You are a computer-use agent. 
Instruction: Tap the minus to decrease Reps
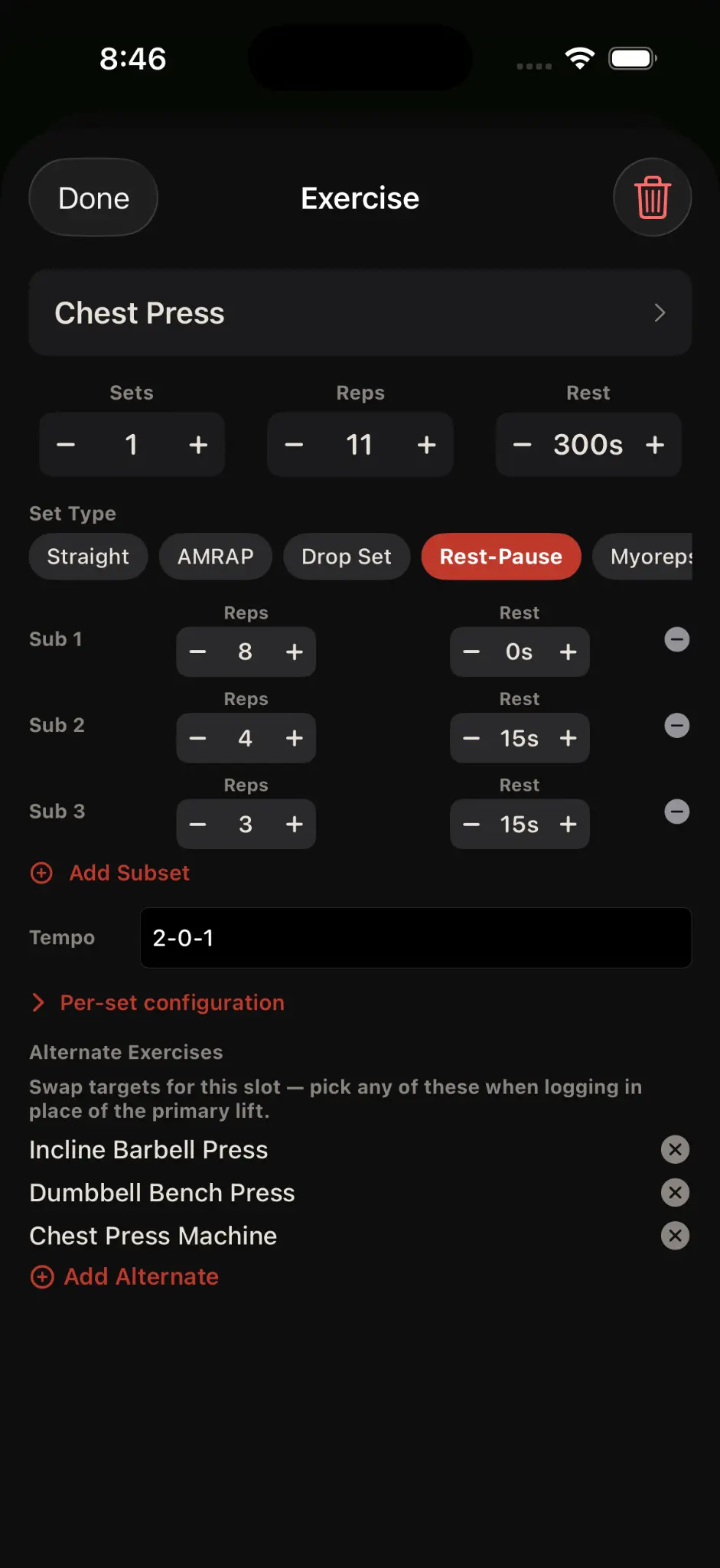coord(294,444)
